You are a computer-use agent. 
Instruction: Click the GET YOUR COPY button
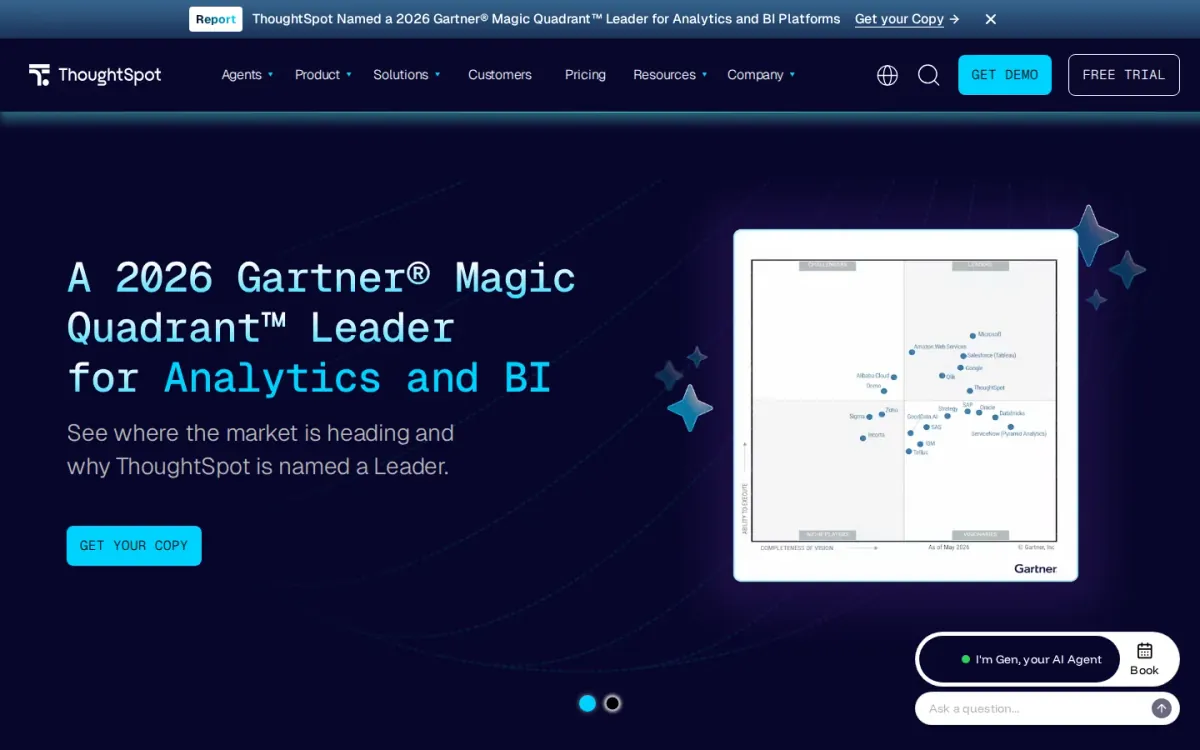134,546
